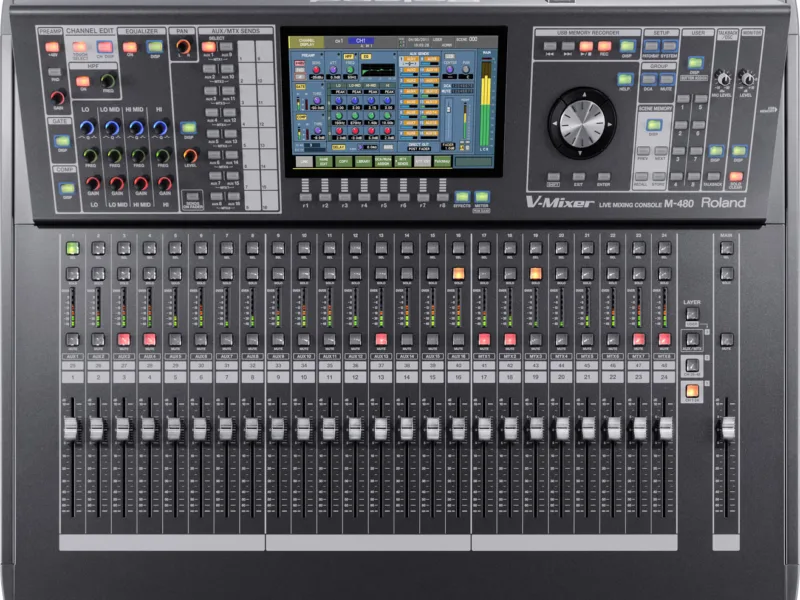Image resolution: width=800 pixels, height=600 pixels.
Task: Click the F1 function button below the screen
Action: [x=306, y=197]
